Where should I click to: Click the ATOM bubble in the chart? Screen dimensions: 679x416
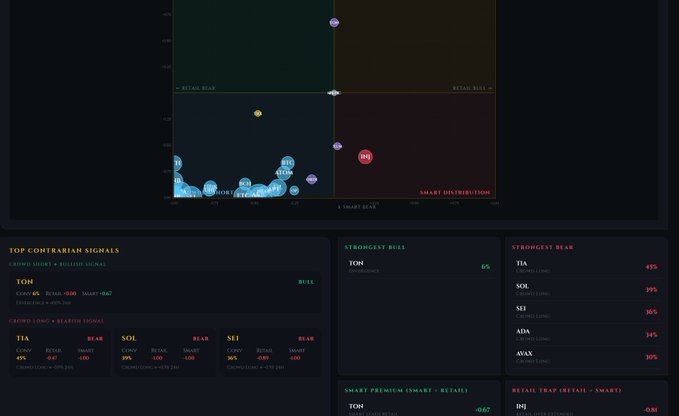(284, 173)
